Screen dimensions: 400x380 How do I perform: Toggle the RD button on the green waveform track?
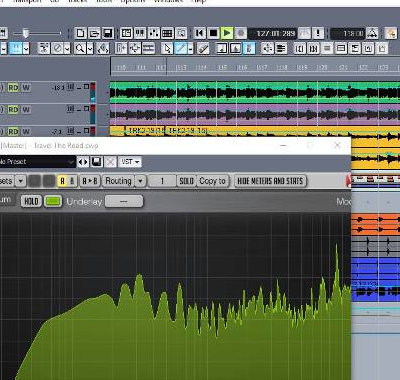coord(13,88)
